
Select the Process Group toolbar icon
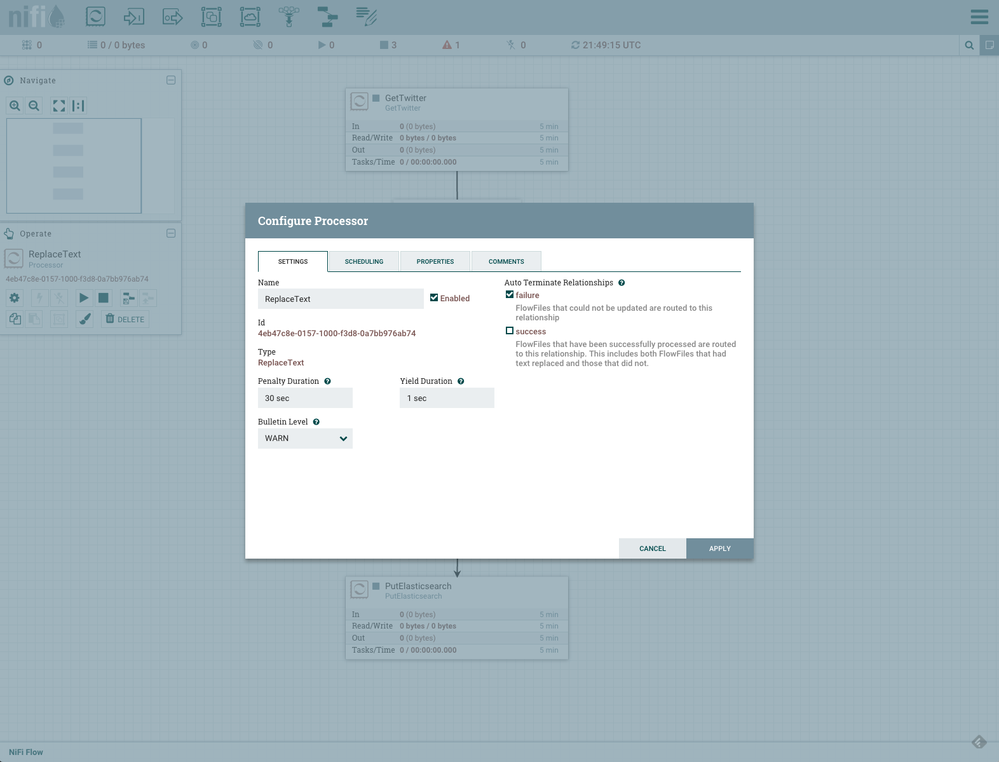pos(211,17)
